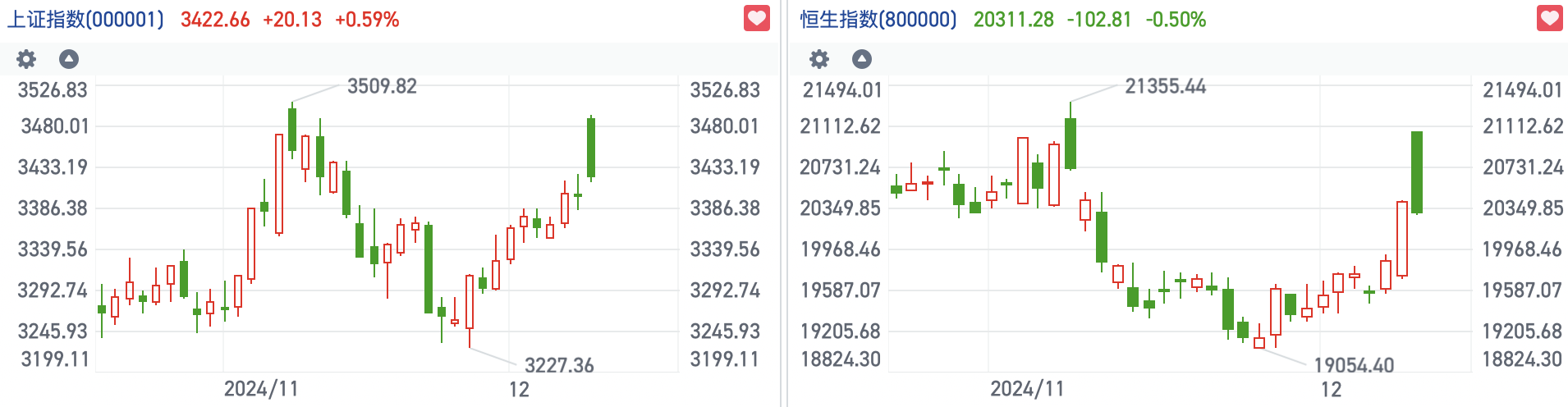Open settings gear on 上证指数 chart
The height and width of the screenshot is (407, 1568).
[x=27, y=59]
